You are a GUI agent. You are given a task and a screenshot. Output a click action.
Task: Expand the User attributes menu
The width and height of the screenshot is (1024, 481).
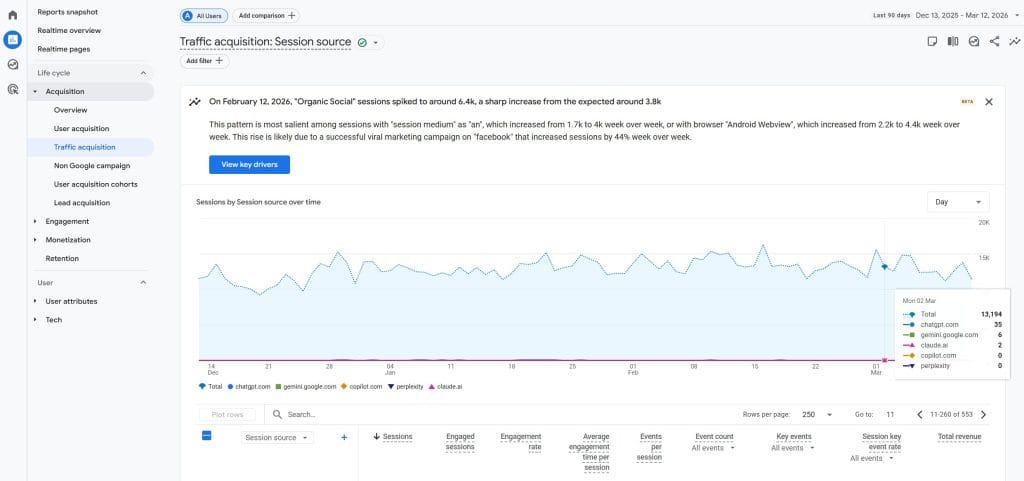pos(71,301)
